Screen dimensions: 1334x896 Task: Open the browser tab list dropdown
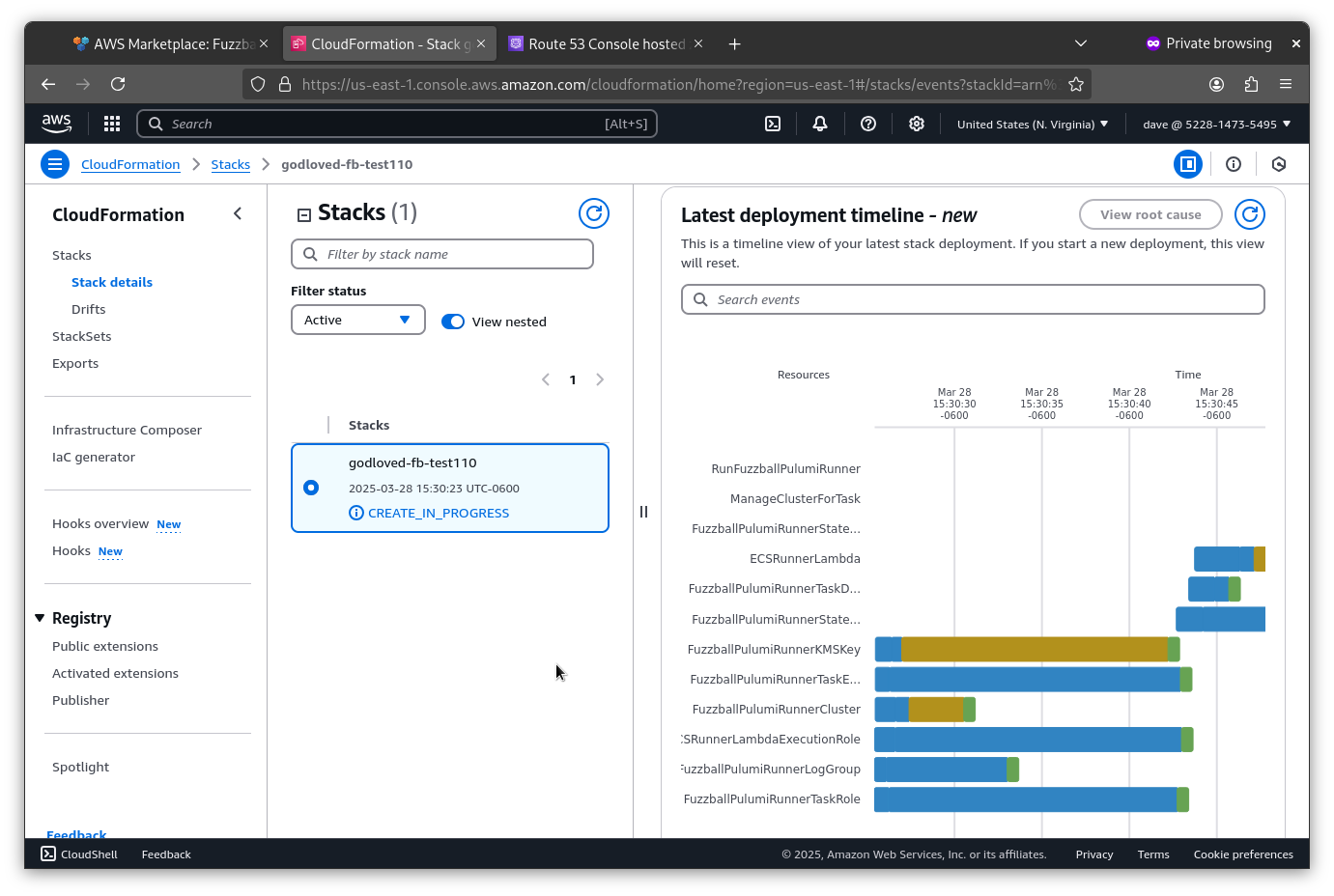coord(1081,43)
